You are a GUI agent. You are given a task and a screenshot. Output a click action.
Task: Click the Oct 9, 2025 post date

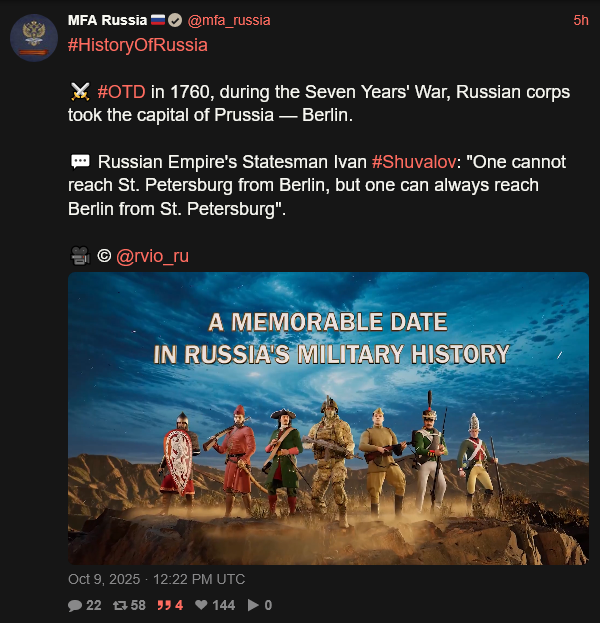(x=156, y=579)
